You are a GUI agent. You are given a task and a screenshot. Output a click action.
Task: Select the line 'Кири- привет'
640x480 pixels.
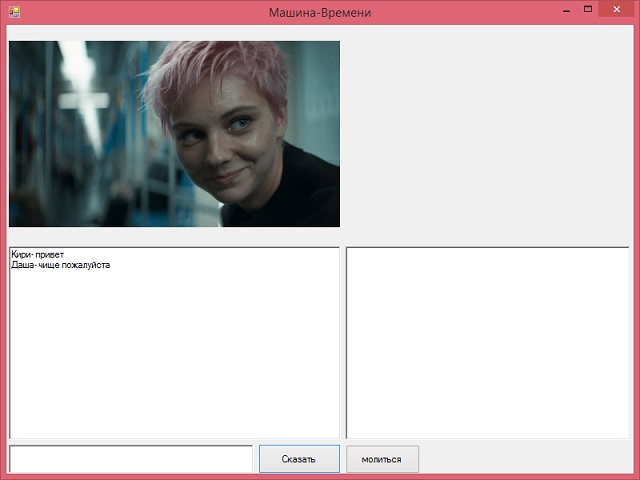coord(38,255)
